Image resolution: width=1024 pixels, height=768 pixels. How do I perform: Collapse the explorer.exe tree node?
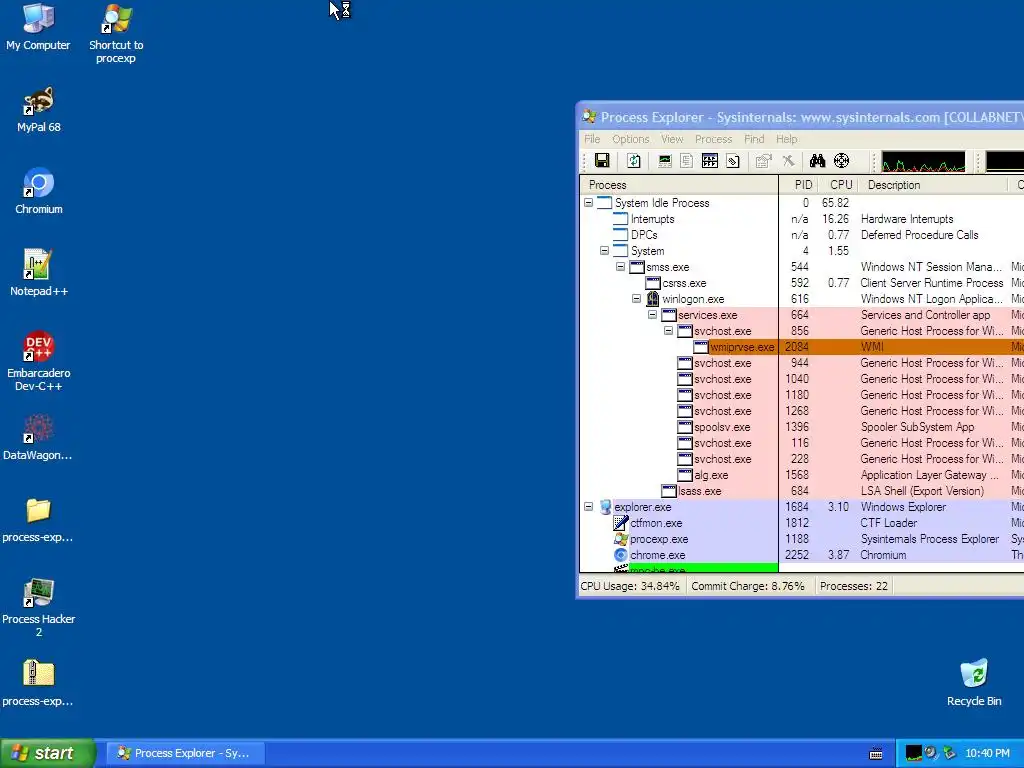pyautogui.click(x=588, y=507)
